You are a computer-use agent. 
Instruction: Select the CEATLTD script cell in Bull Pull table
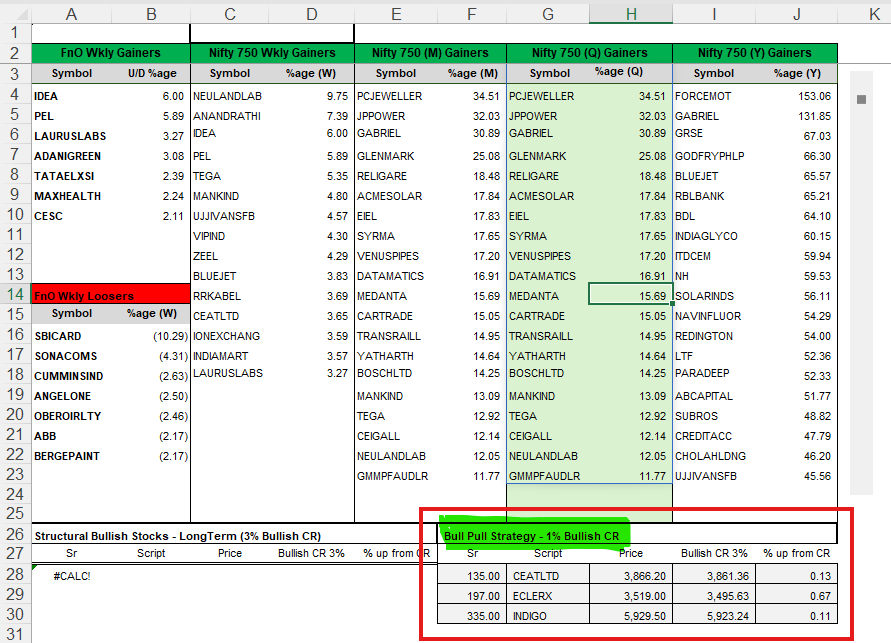548,576
